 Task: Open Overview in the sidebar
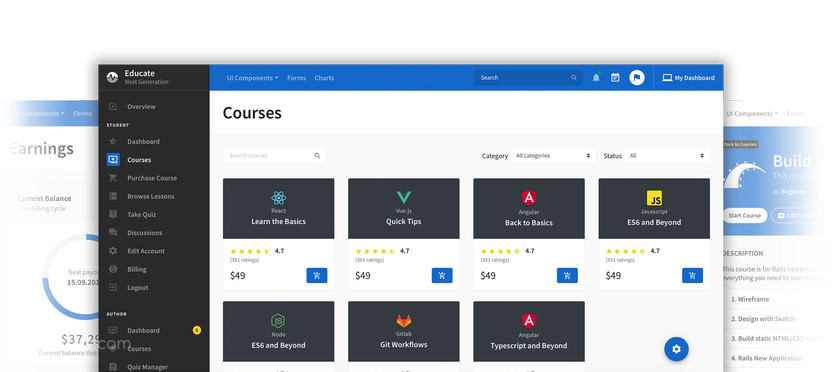[x=141, y=107]
